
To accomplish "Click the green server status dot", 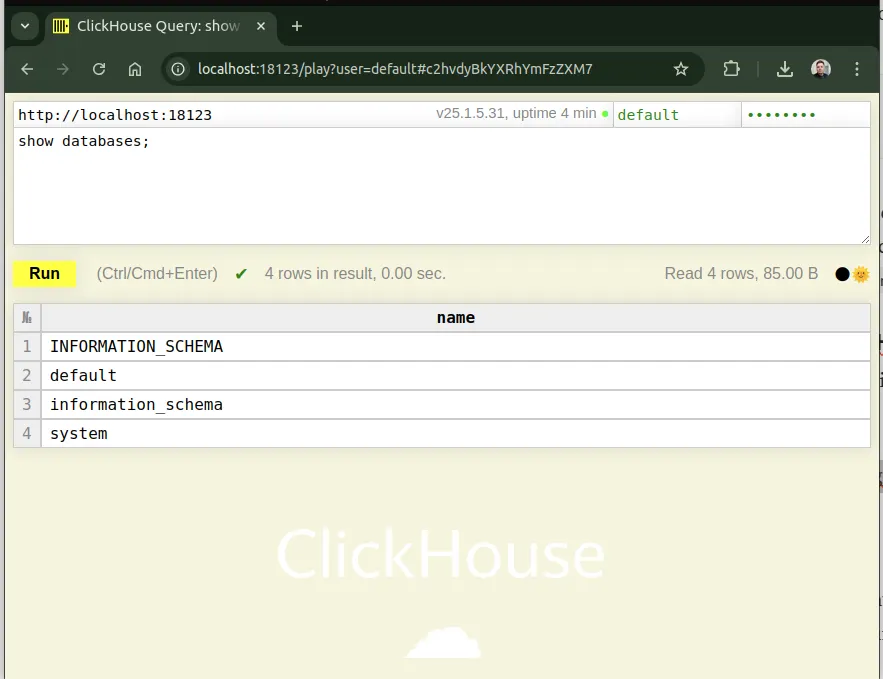I will click(x=605, y=114).
